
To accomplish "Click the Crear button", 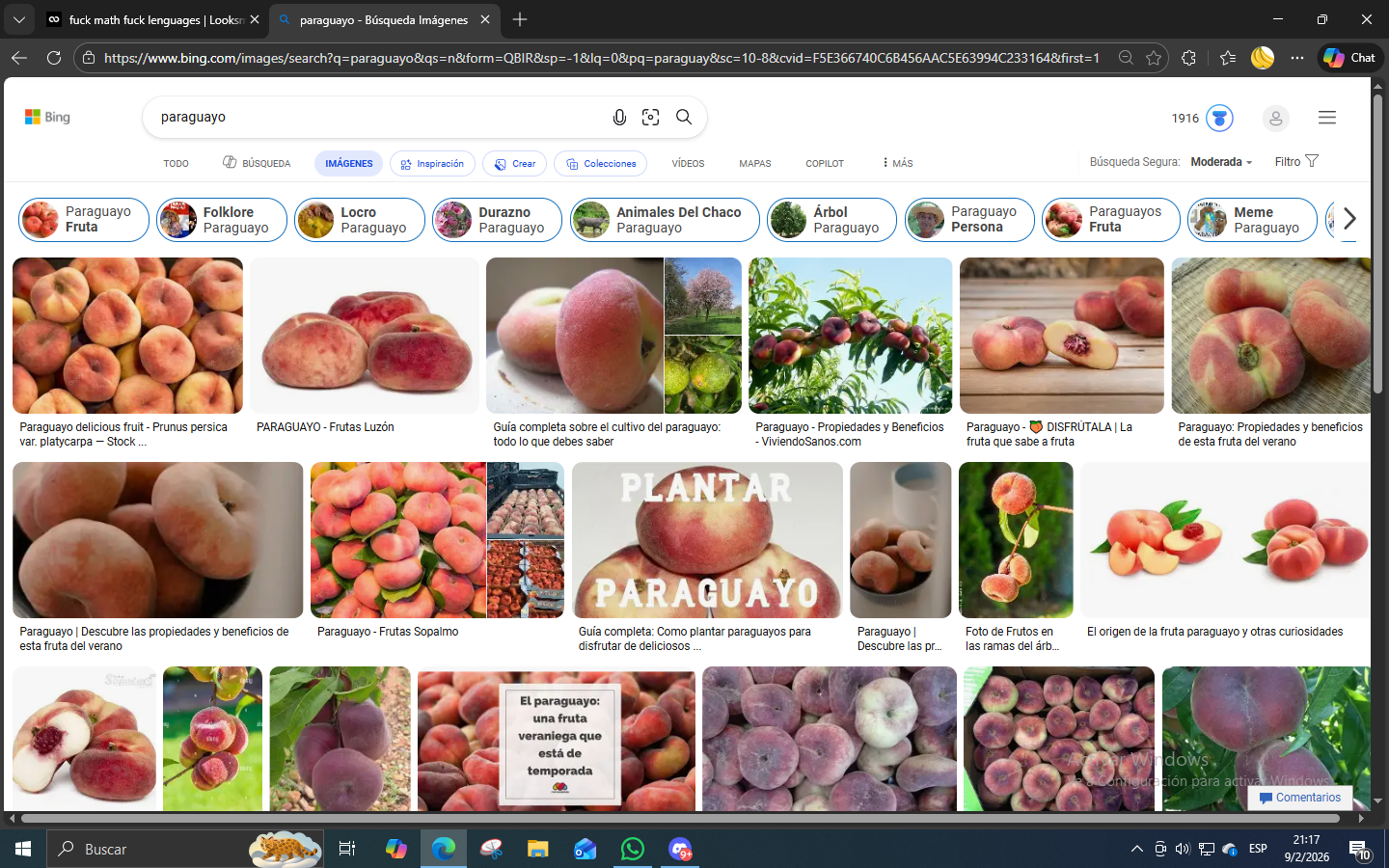I will (515, 164).
